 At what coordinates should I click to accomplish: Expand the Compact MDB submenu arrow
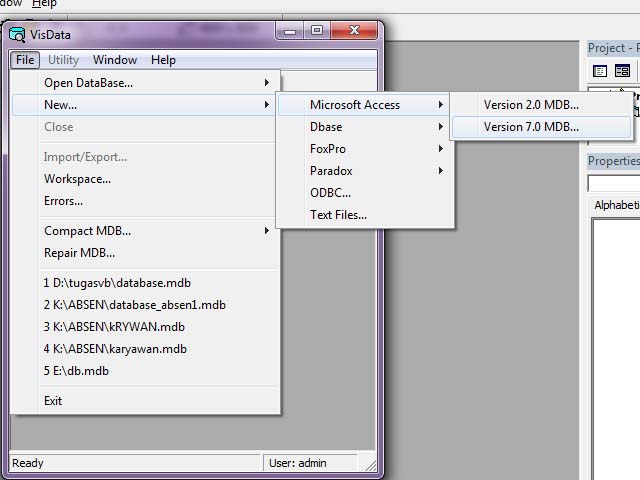pyautogui.click(x=267, y=231)
